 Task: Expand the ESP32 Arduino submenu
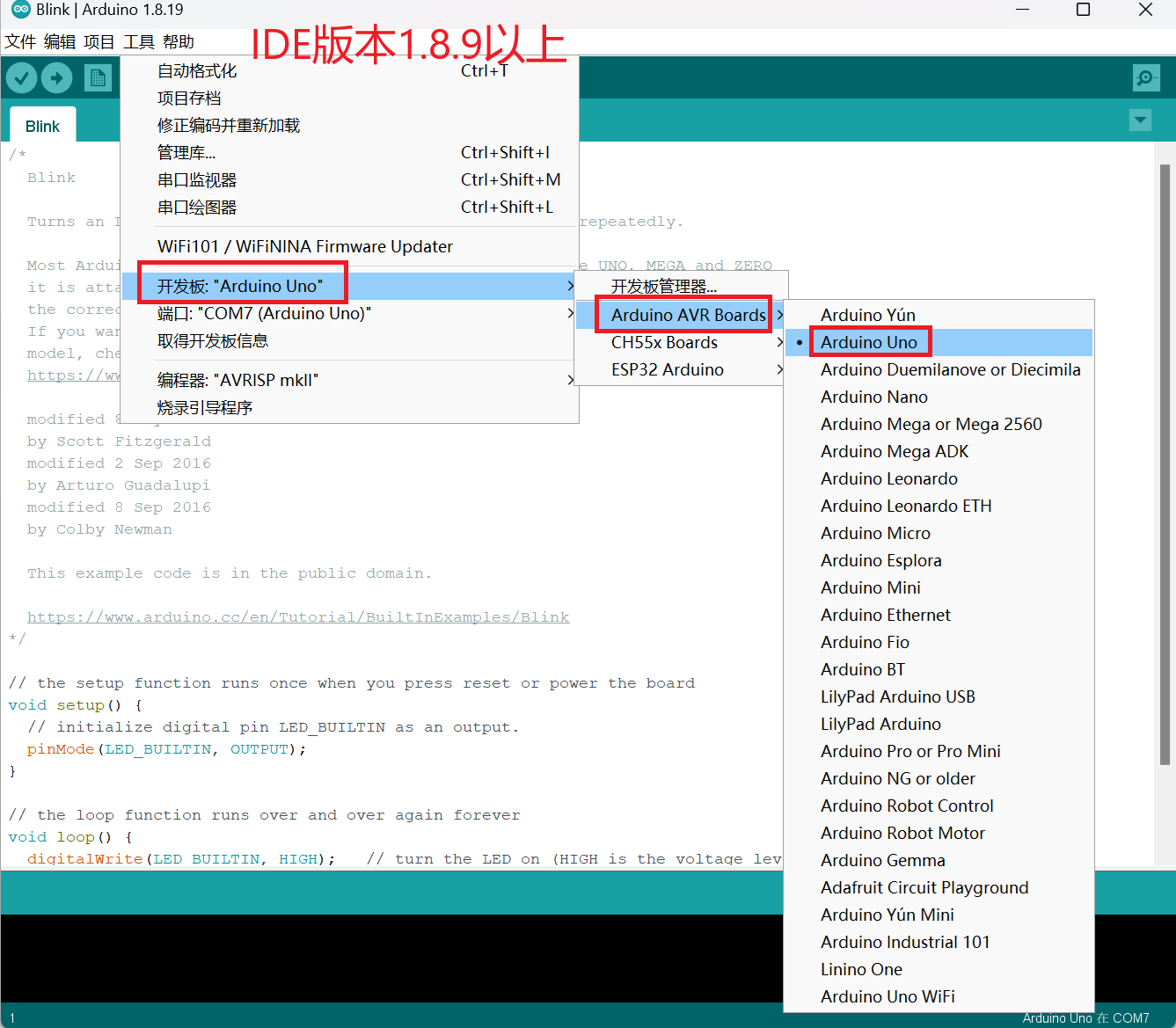[x=668, y=369]
